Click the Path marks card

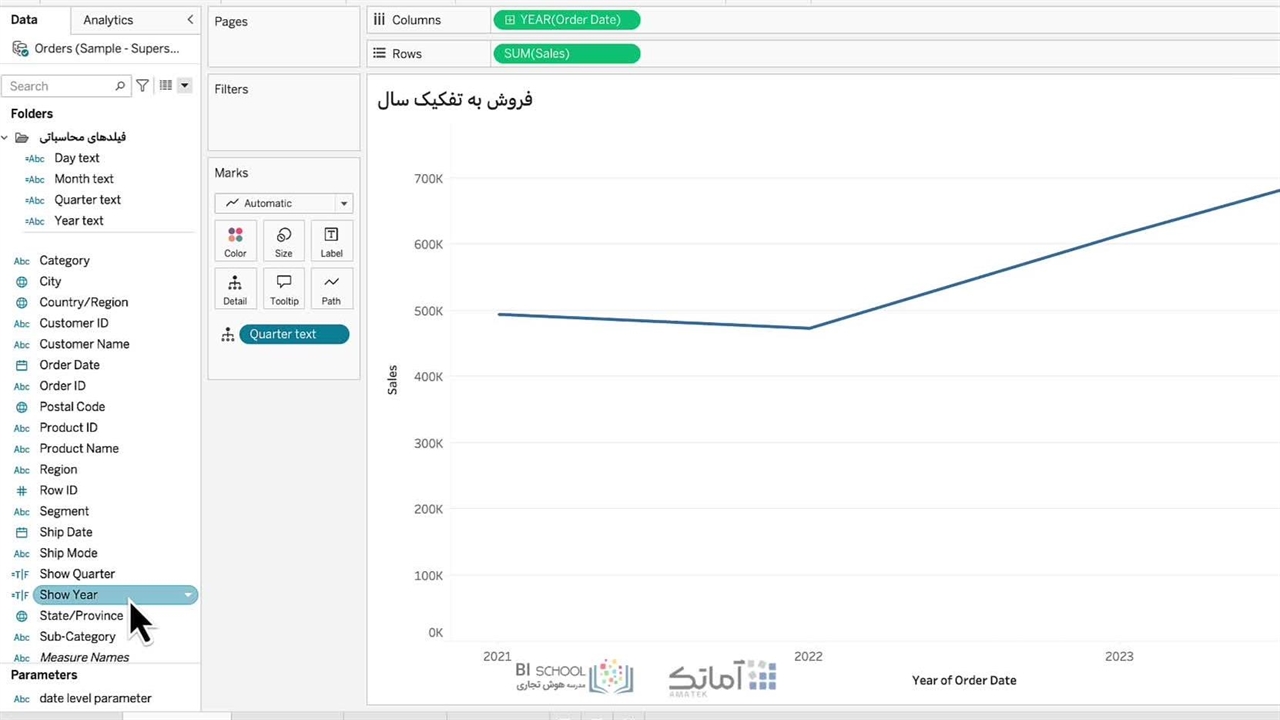331,289
